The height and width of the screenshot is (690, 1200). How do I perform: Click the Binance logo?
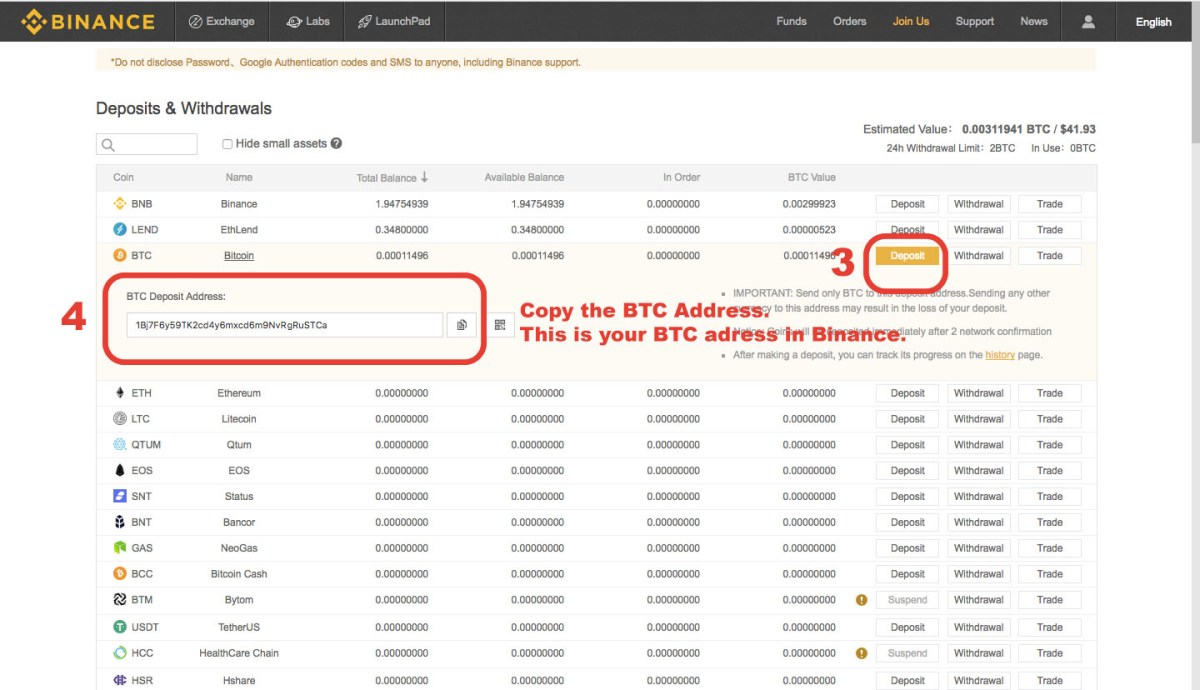[88, 21]
